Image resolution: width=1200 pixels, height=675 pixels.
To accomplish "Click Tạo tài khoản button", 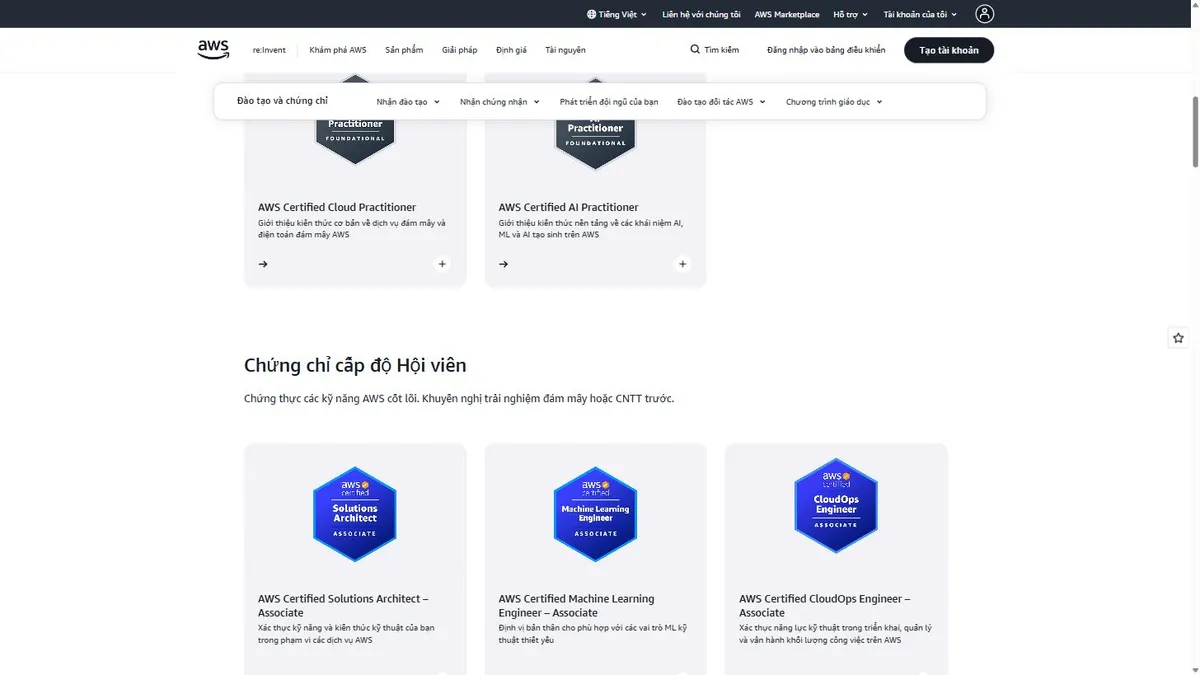I will point(949,50).
